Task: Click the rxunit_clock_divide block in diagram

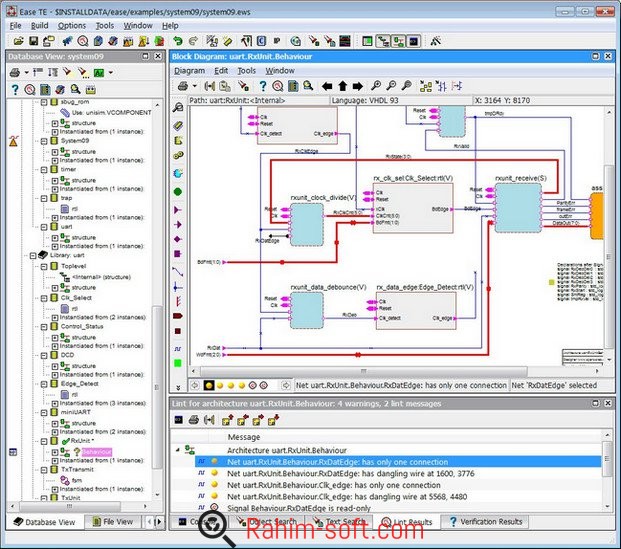Action: click(307, 225)
